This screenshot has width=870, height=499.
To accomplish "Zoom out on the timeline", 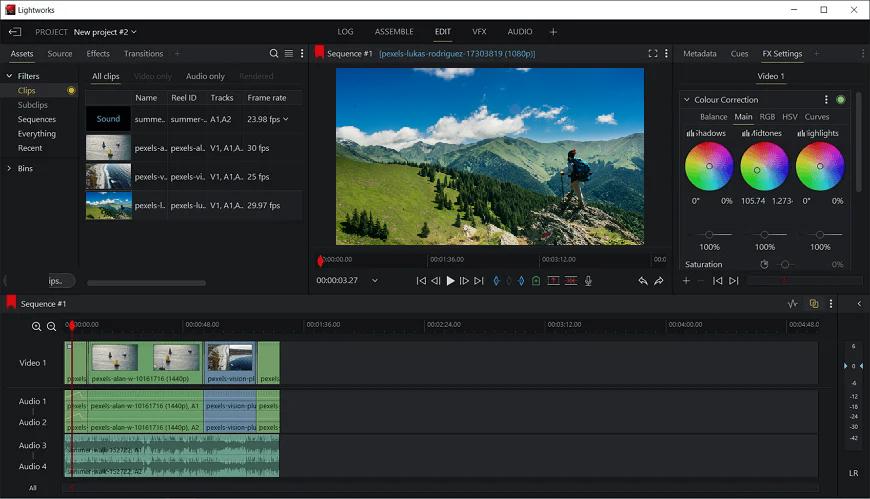I will 51,326.
